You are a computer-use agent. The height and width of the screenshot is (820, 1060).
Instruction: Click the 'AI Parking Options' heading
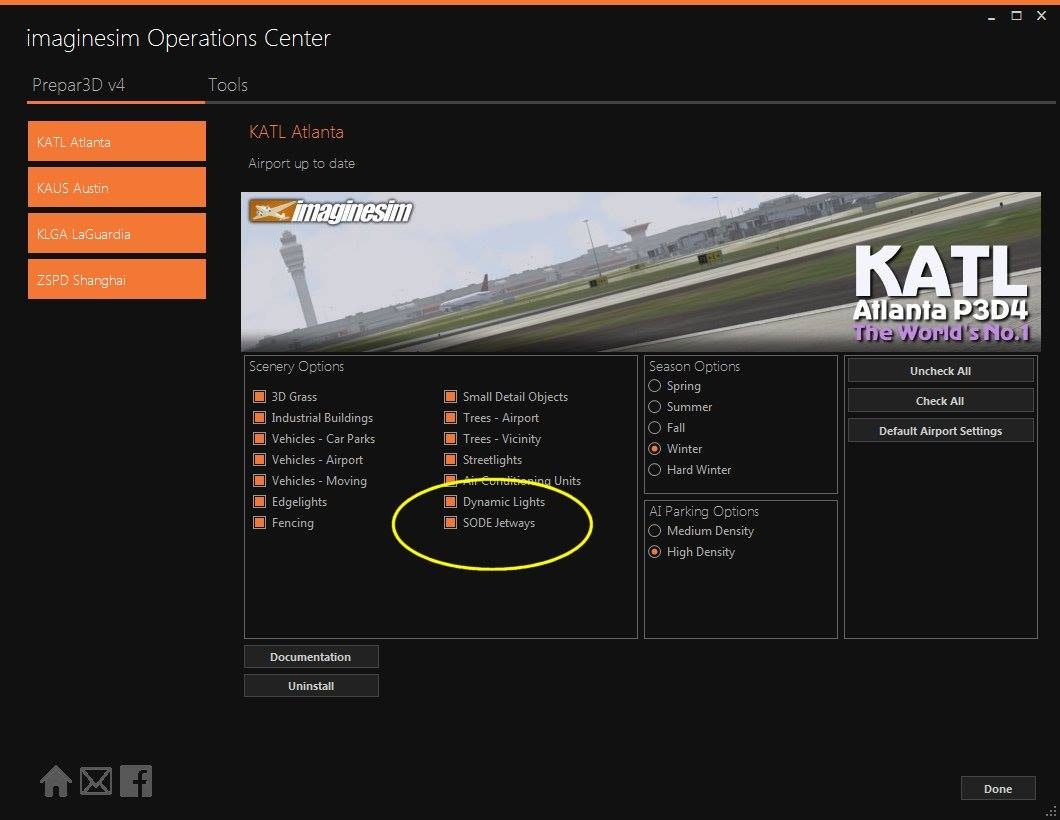click(704, 511)
